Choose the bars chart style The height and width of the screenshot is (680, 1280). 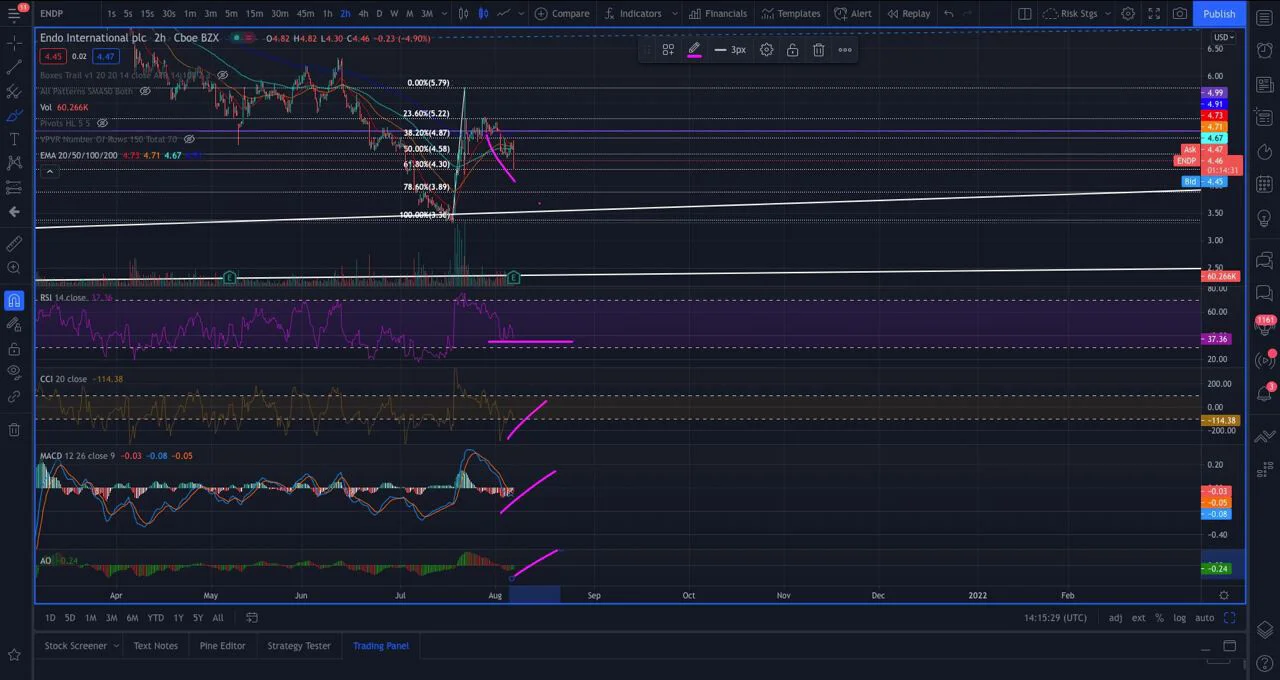click(x=463, y=13)
